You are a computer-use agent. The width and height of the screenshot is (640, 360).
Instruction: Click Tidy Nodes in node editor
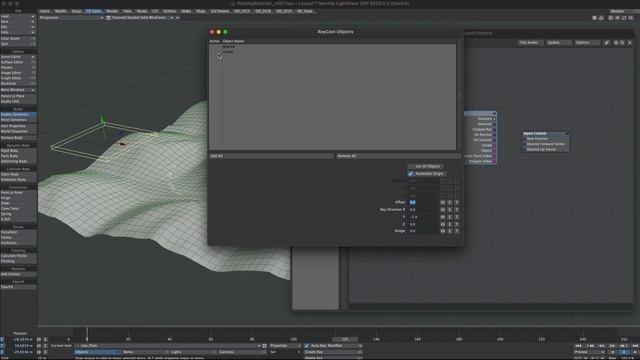(x=531, y=43)
